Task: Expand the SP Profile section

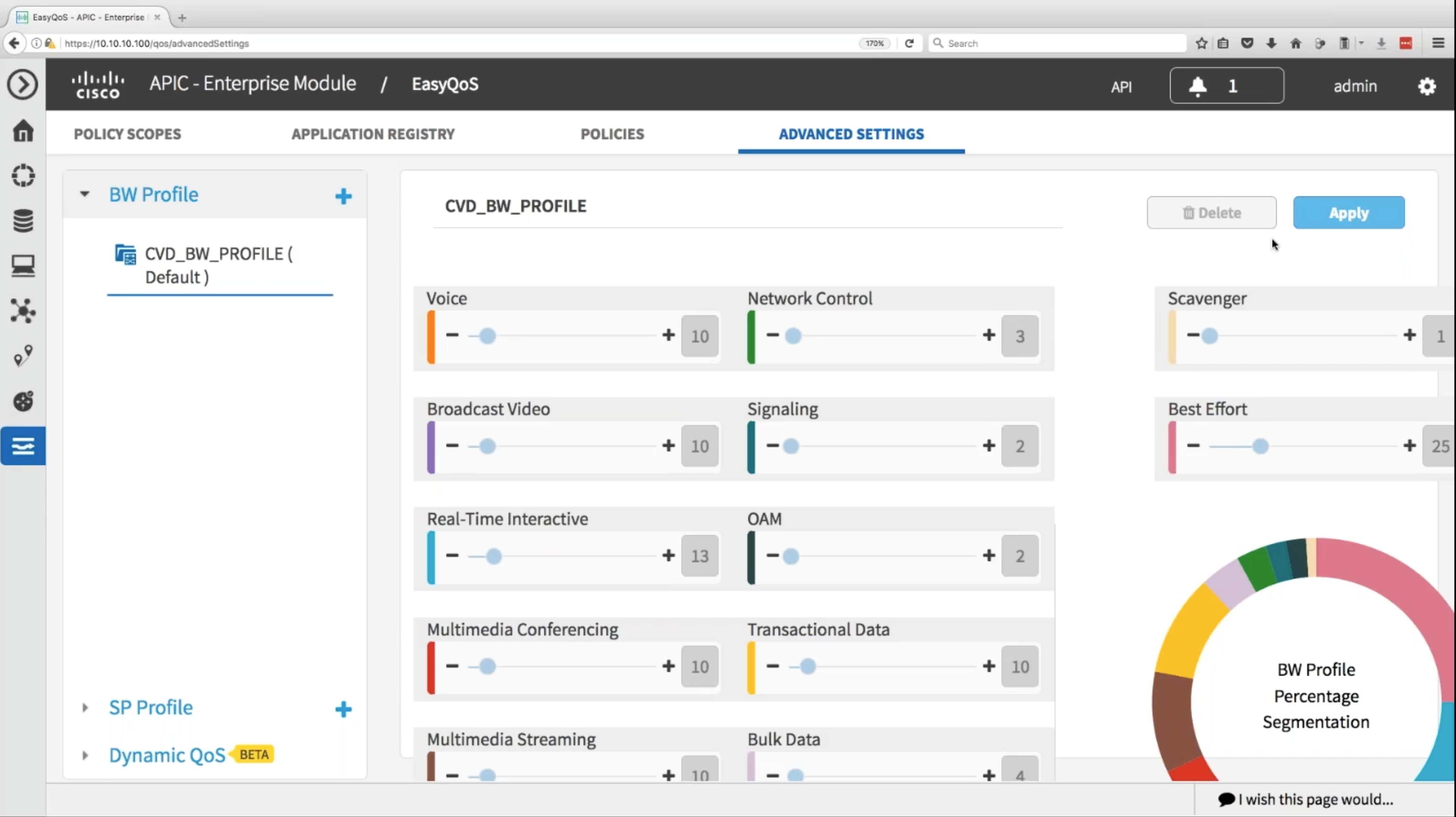Action: [85, 707]
